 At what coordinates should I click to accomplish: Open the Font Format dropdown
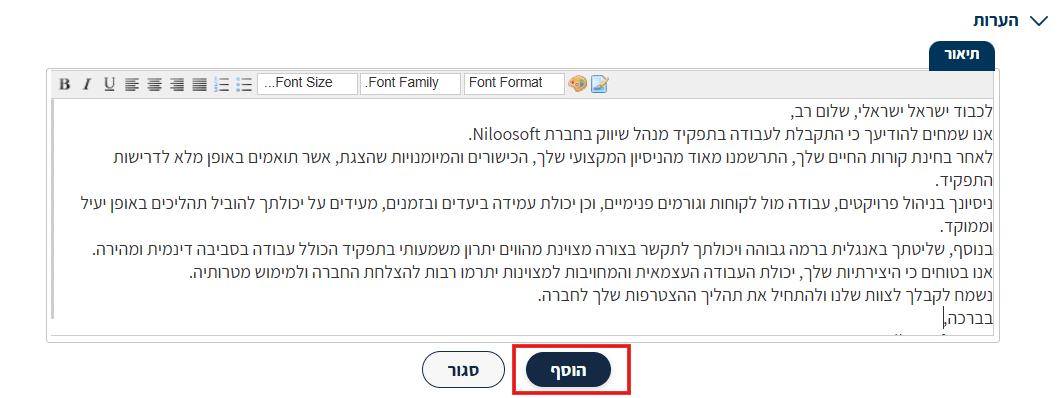(x=514, y=83)
